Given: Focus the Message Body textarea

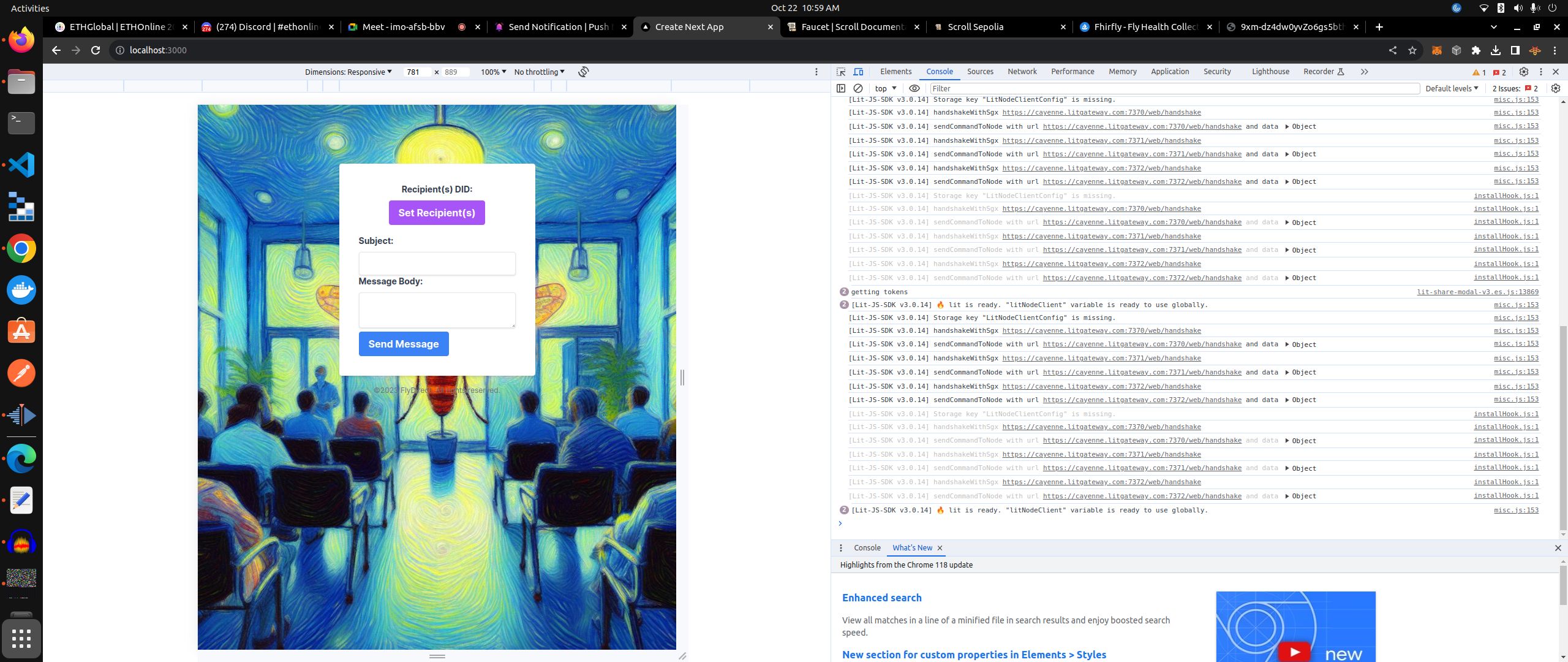Looking at the screenshot, I should tap(437, 310).
